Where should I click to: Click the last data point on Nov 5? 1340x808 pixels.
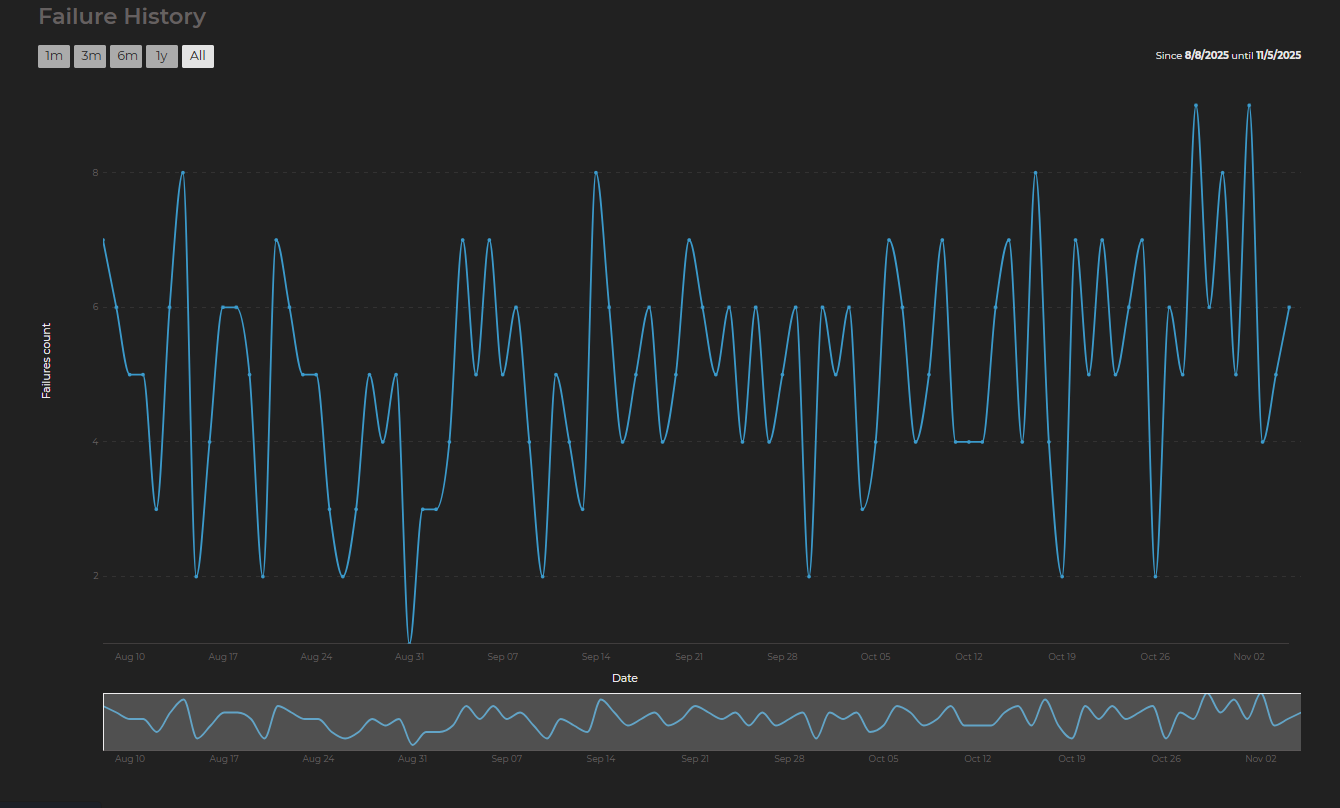(1289, 307)
